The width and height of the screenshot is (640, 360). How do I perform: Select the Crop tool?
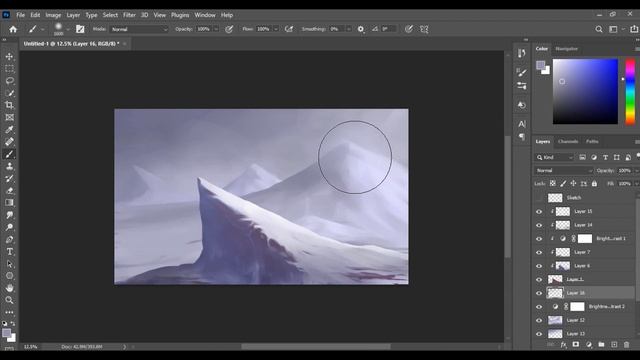point(9,105)
